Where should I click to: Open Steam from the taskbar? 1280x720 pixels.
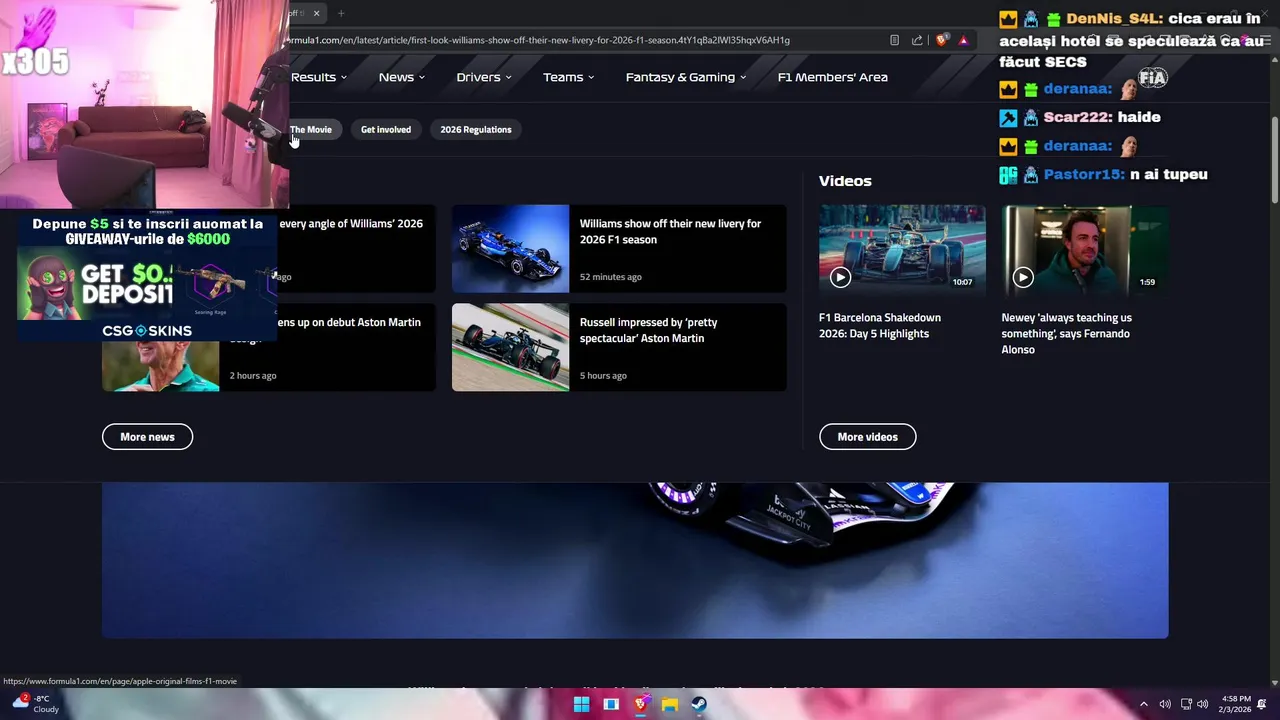(699, 704)
